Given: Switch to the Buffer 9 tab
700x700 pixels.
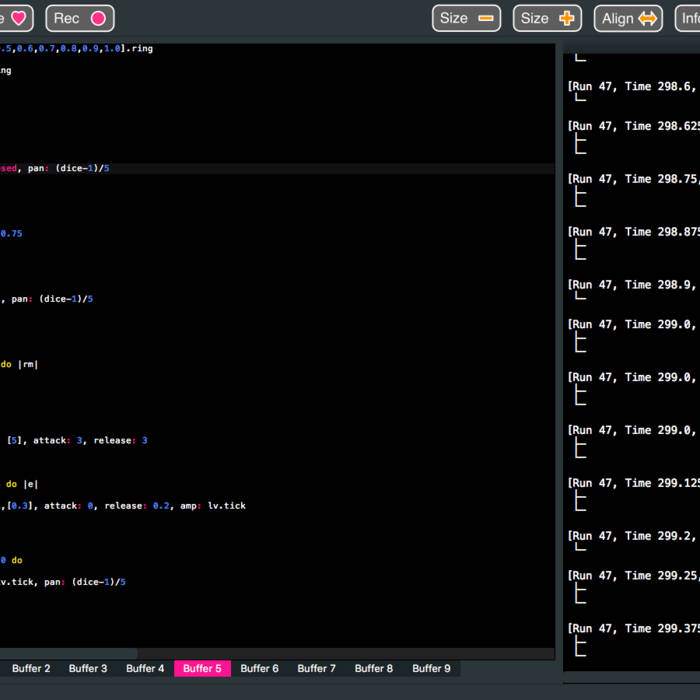Looking at the screenshot, I should coord(431,668).
